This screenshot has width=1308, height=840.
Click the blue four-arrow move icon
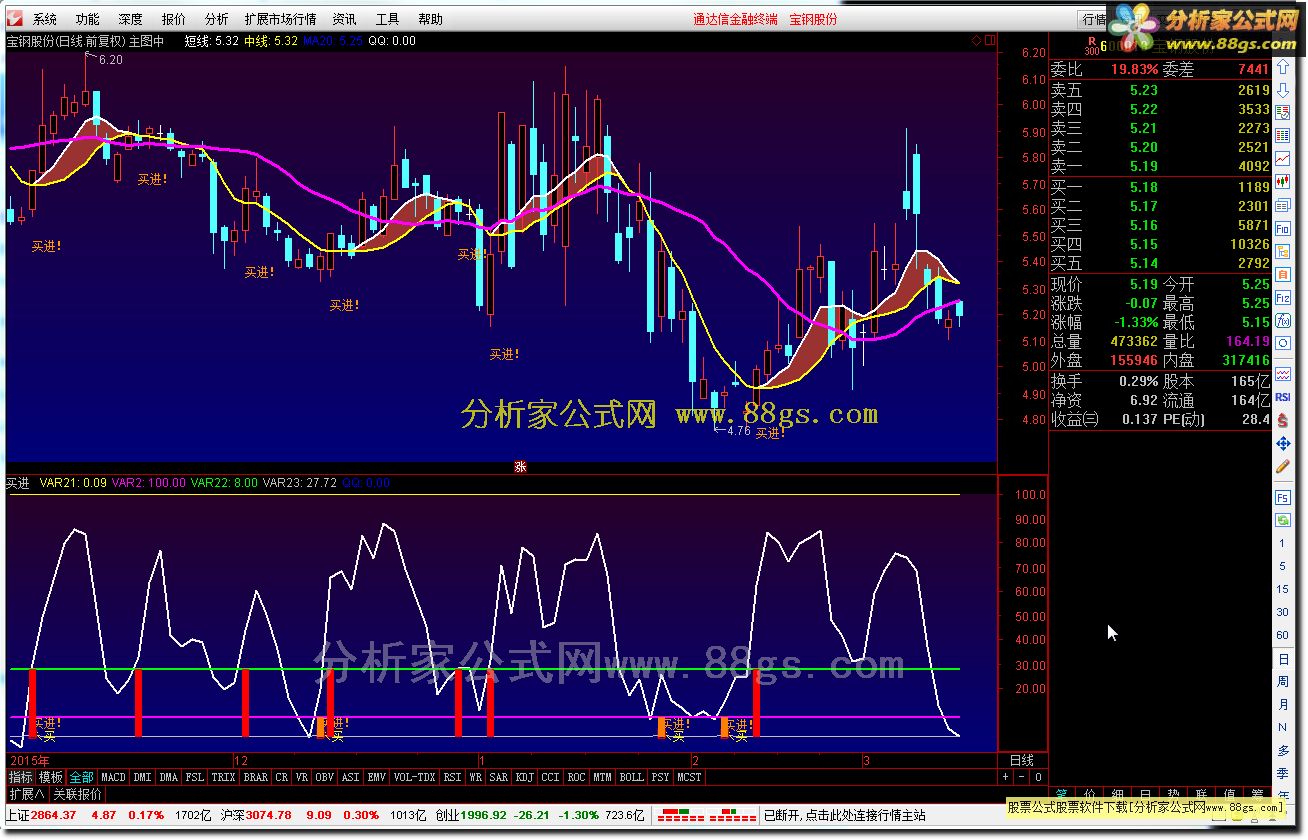(1283, 444)
